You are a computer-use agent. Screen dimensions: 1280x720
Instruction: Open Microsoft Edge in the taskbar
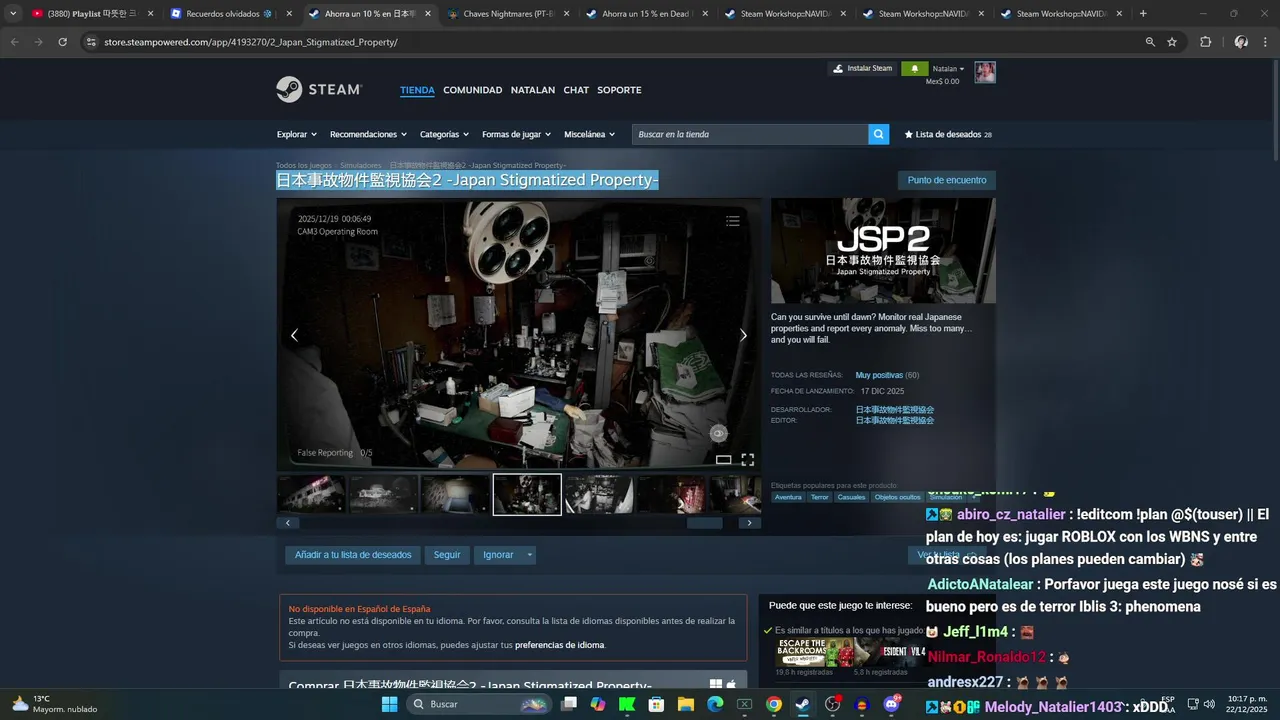pos(715,704)
